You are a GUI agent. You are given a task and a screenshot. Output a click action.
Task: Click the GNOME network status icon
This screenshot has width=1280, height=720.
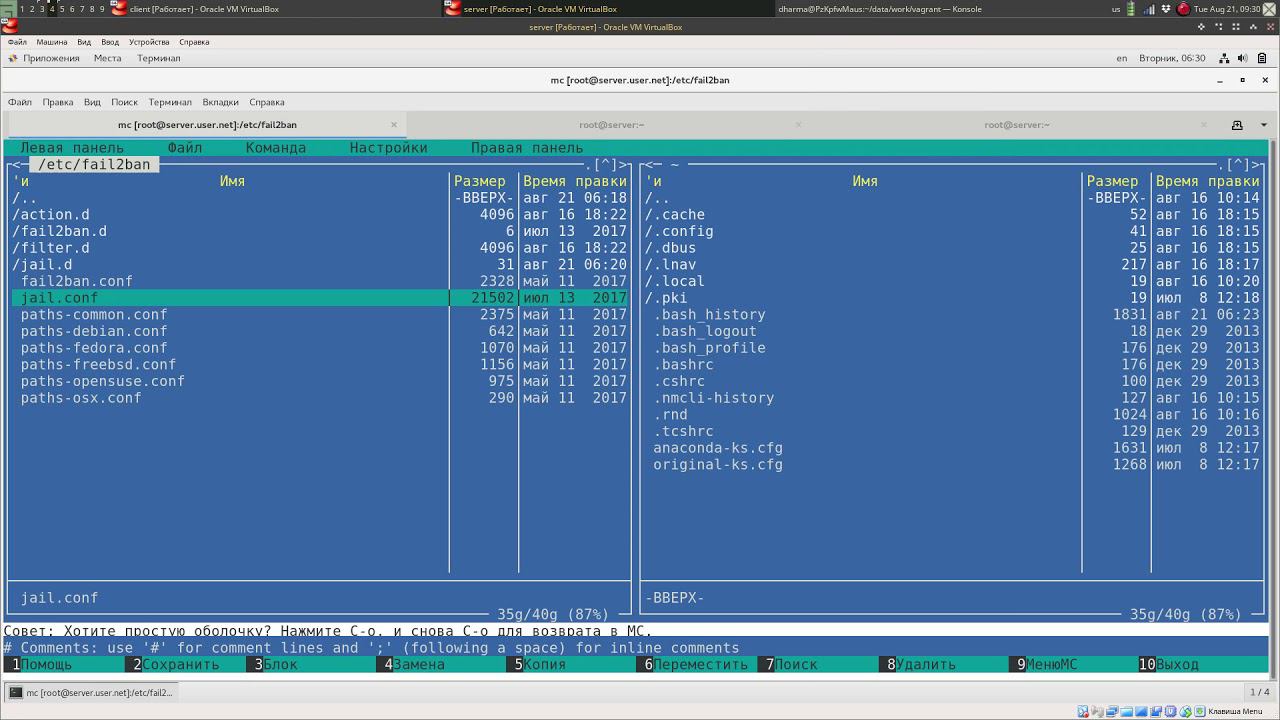(1223, 58)
